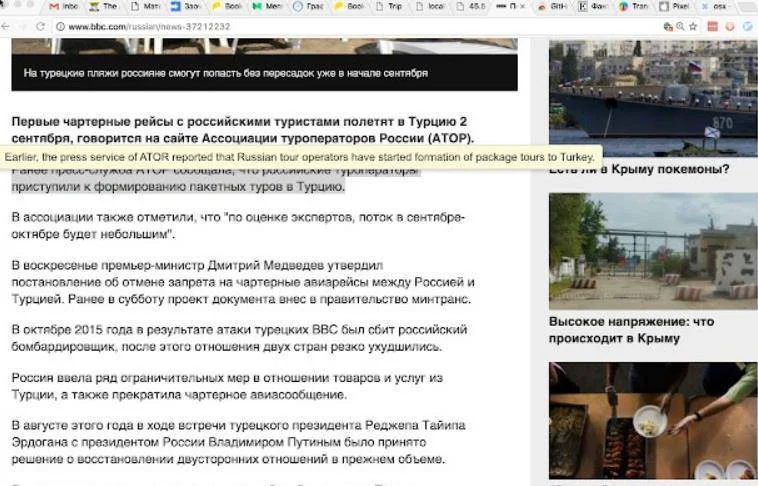Click the blue round checkmark extension icon

[748, 26]
